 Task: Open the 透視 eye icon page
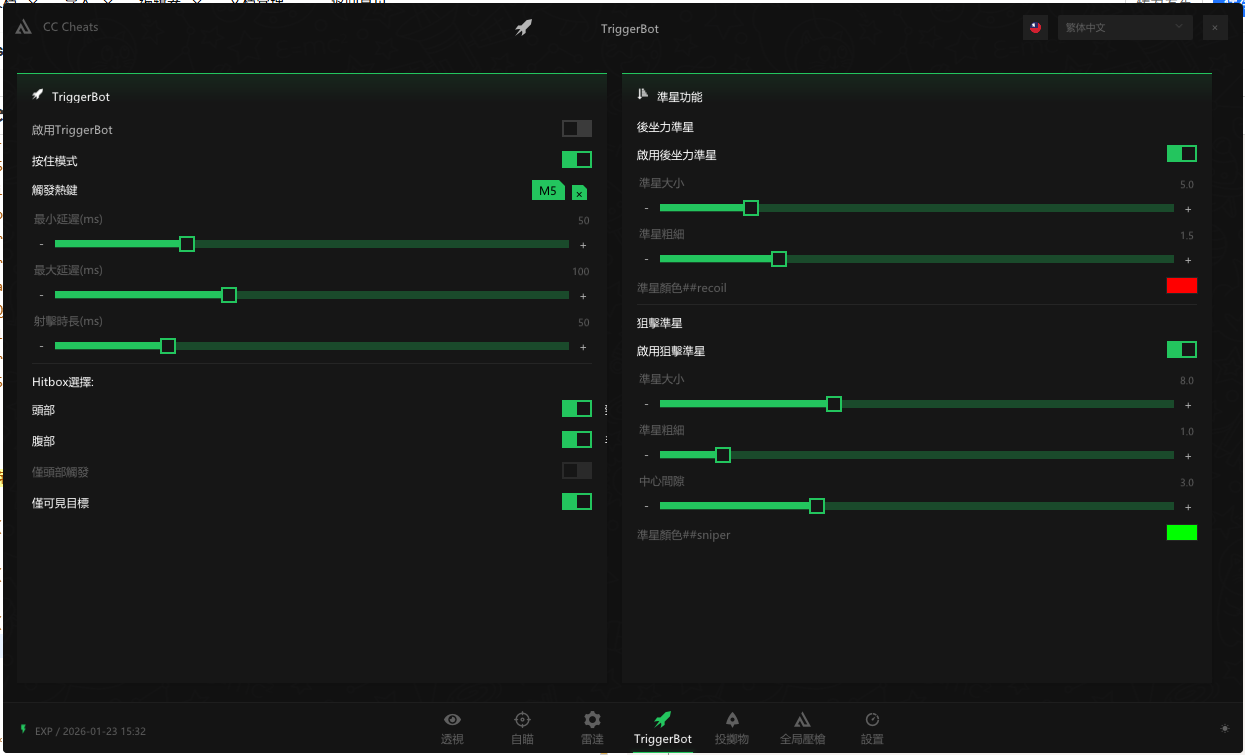pyautogui.click(x=452, y=720)
